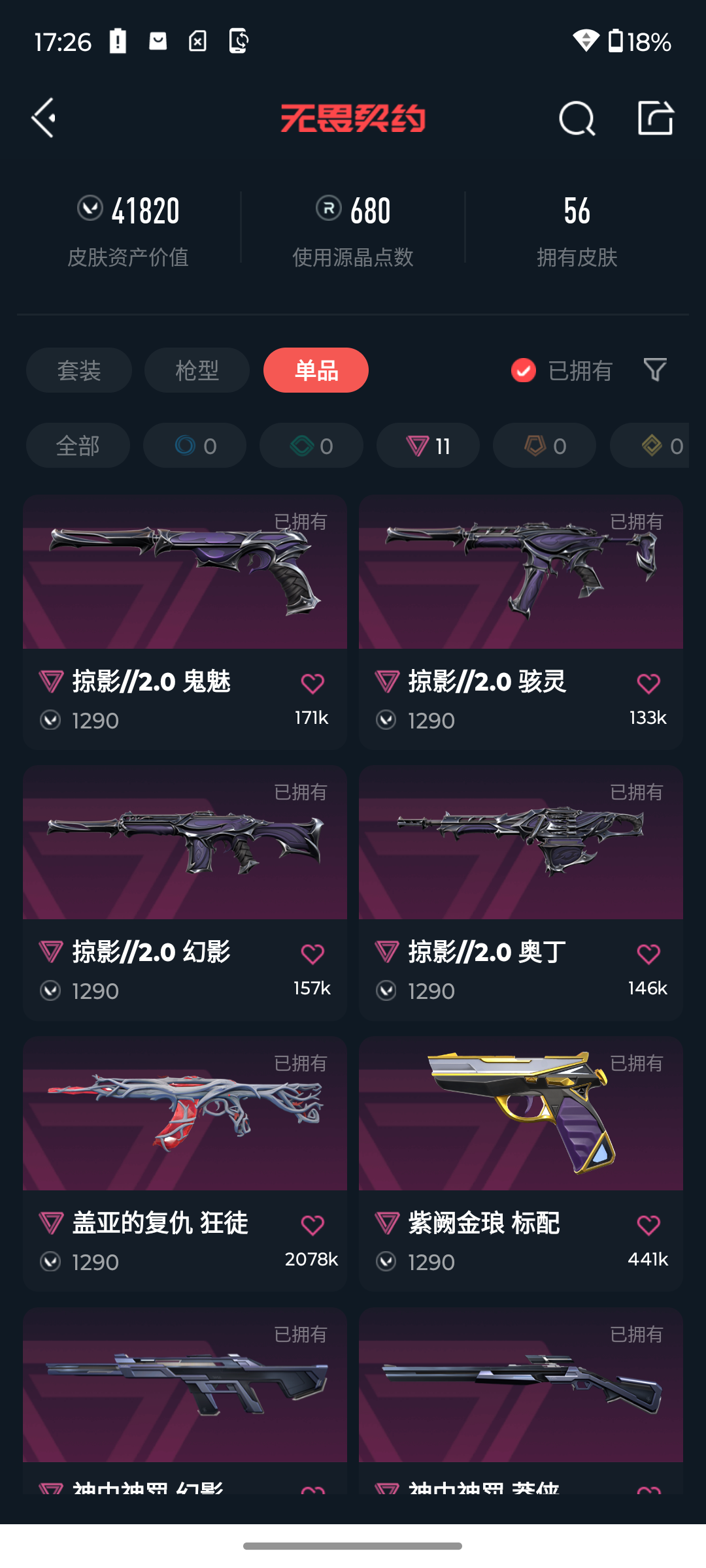Tap the share icon in header
Screen dimensions: 706x1568
656,118
